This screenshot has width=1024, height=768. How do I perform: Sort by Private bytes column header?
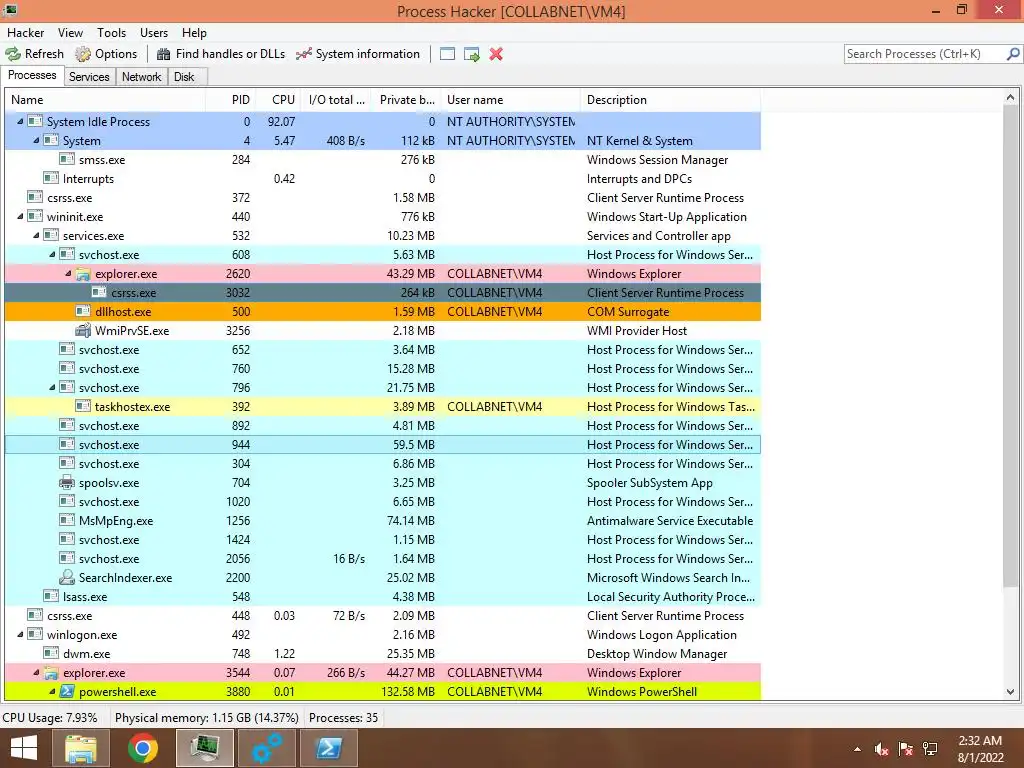(404, 100)
